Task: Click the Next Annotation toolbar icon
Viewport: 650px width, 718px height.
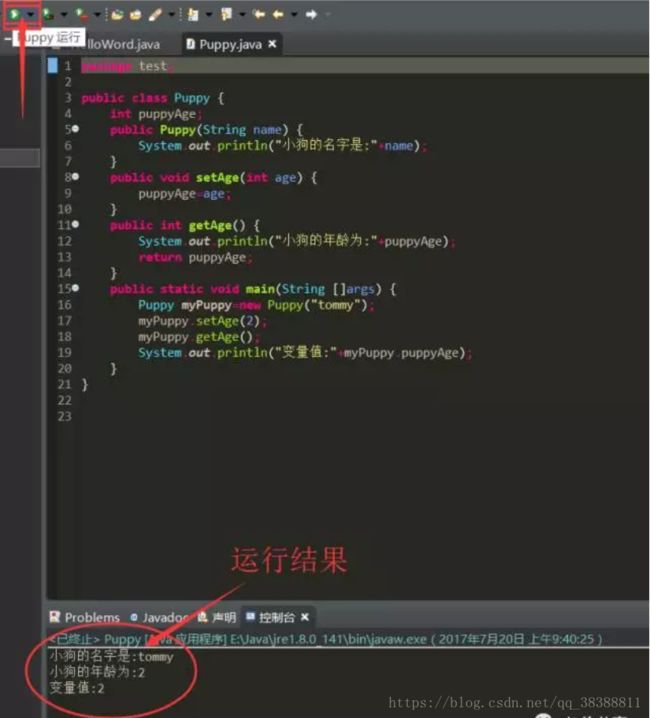Action: tap(193, 15)
